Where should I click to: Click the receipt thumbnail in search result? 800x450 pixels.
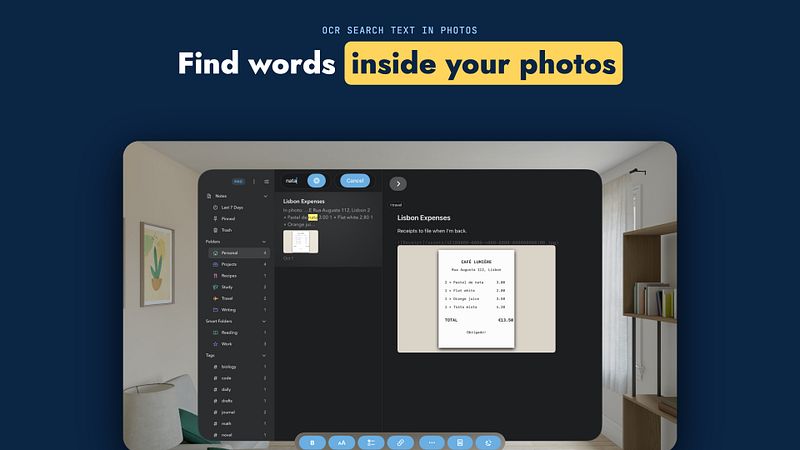pos(301,241)
